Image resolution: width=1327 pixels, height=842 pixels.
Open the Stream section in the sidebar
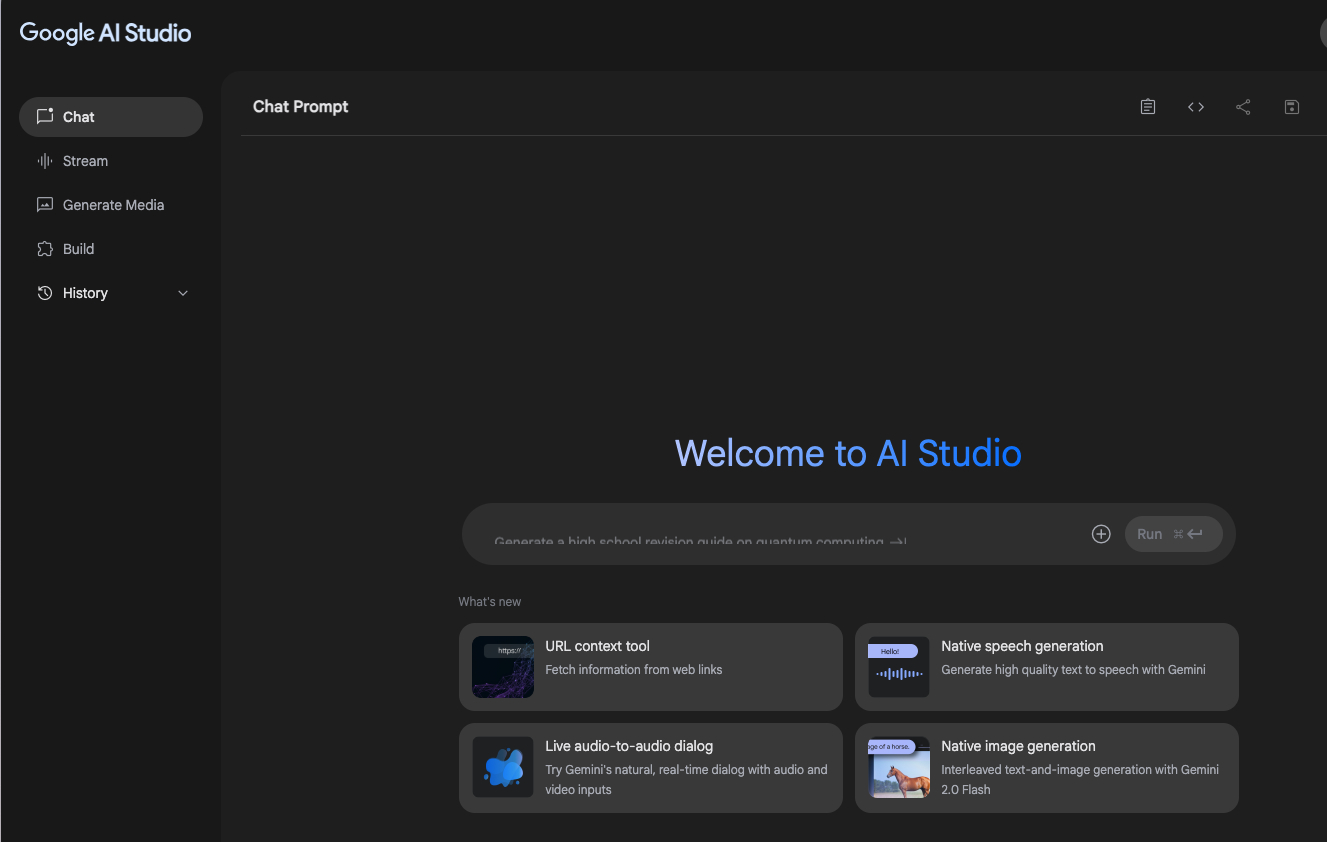coord(111,161)
